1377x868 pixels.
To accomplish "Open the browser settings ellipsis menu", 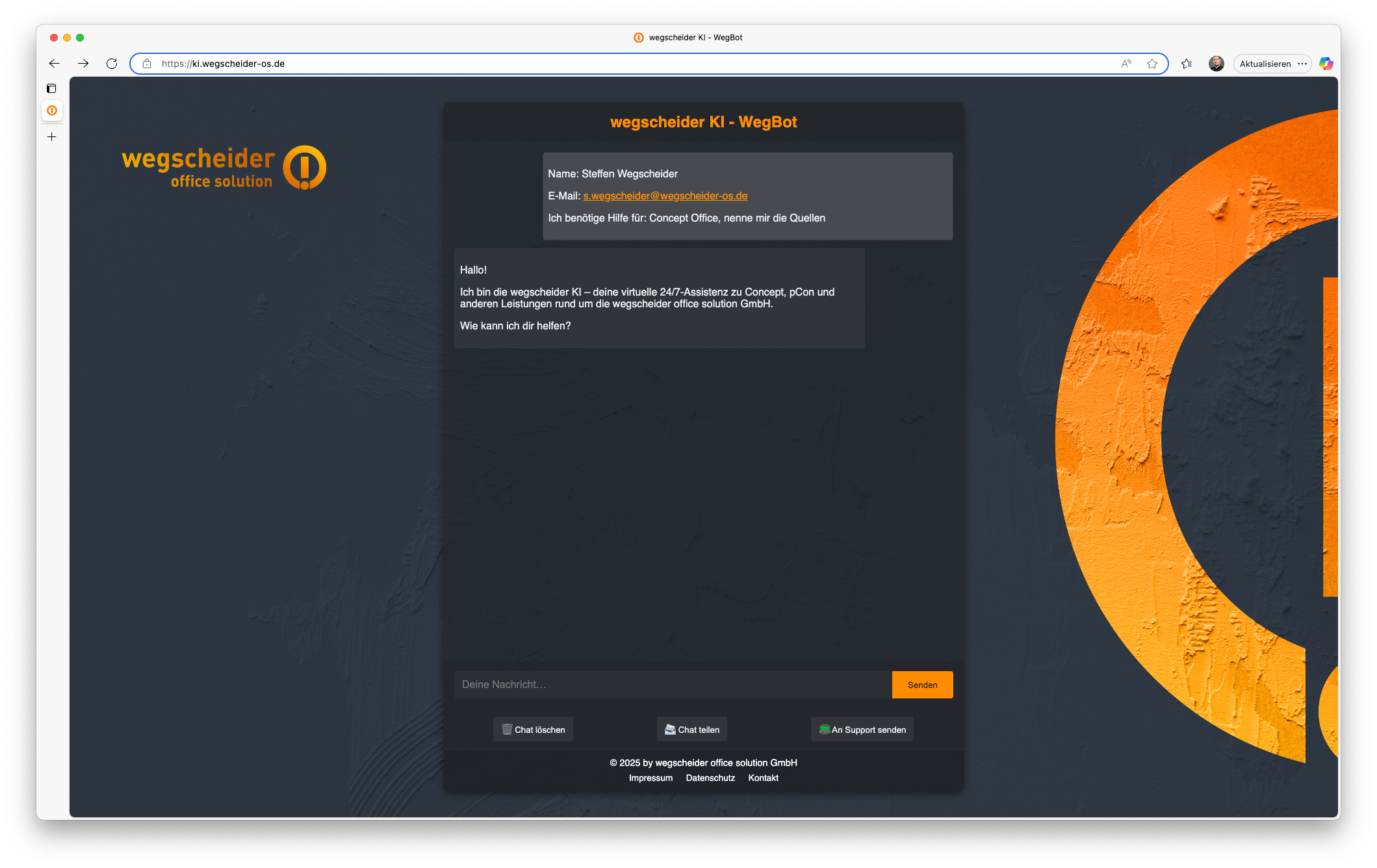I will 1302,64.
